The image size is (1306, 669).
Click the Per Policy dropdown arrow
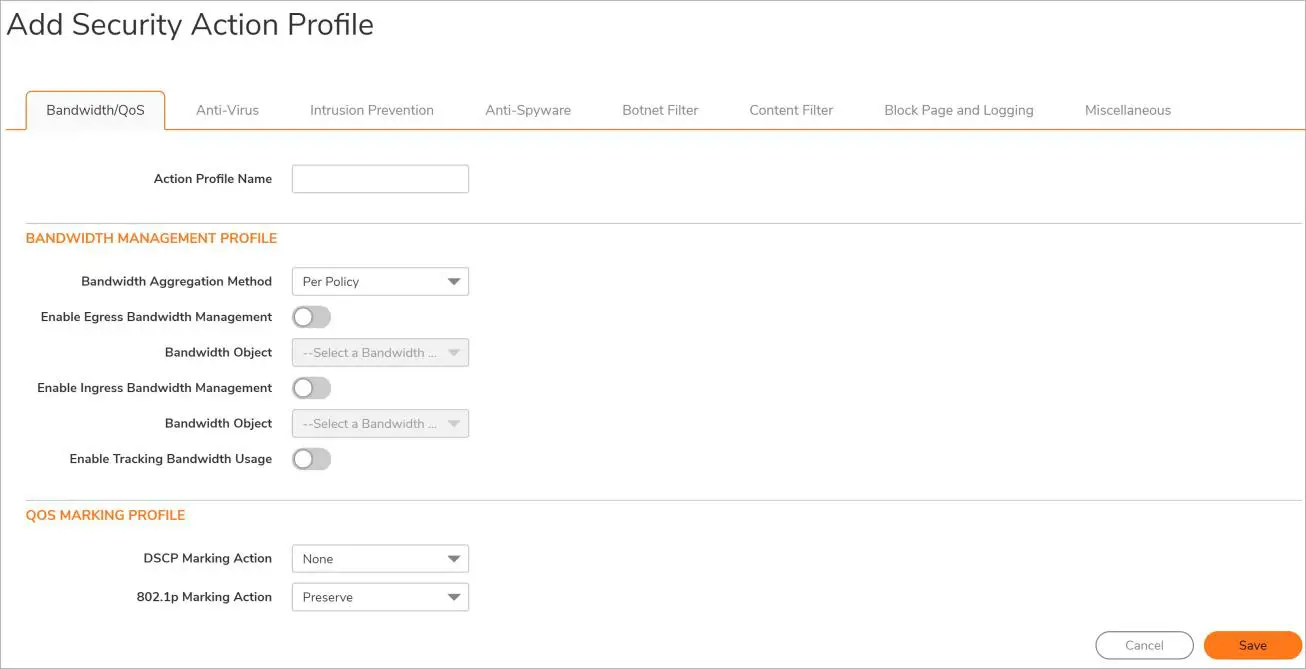454,282
